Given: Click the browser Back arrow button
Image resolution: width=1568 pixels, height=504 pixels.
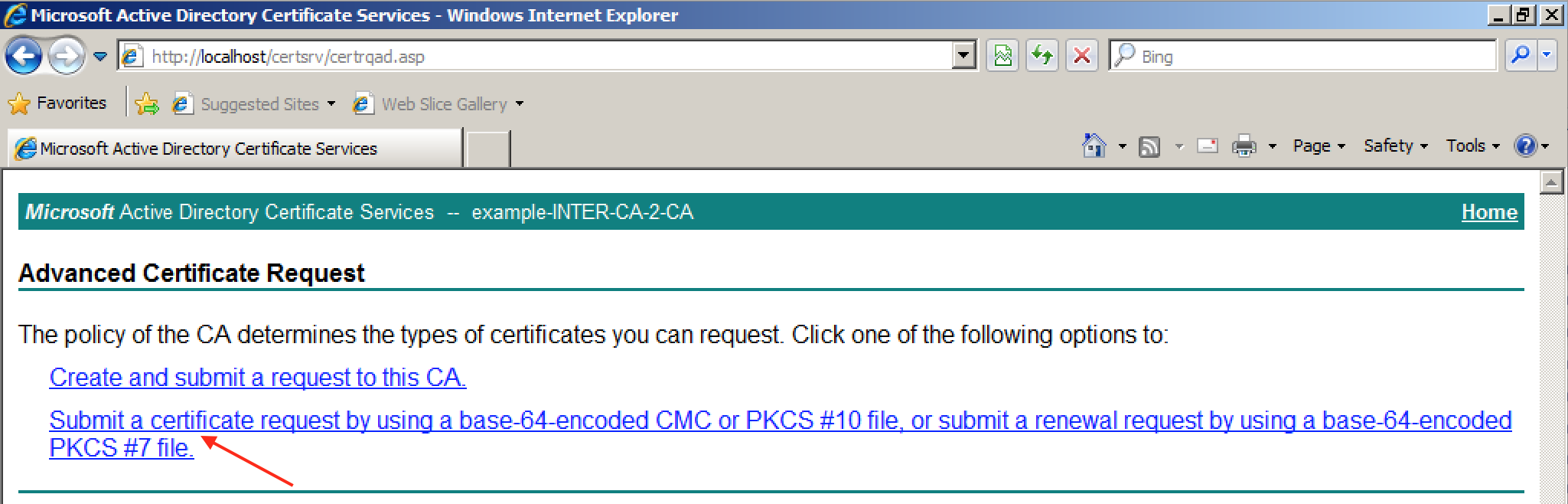Looking at the screenshot, I should 24,56.
